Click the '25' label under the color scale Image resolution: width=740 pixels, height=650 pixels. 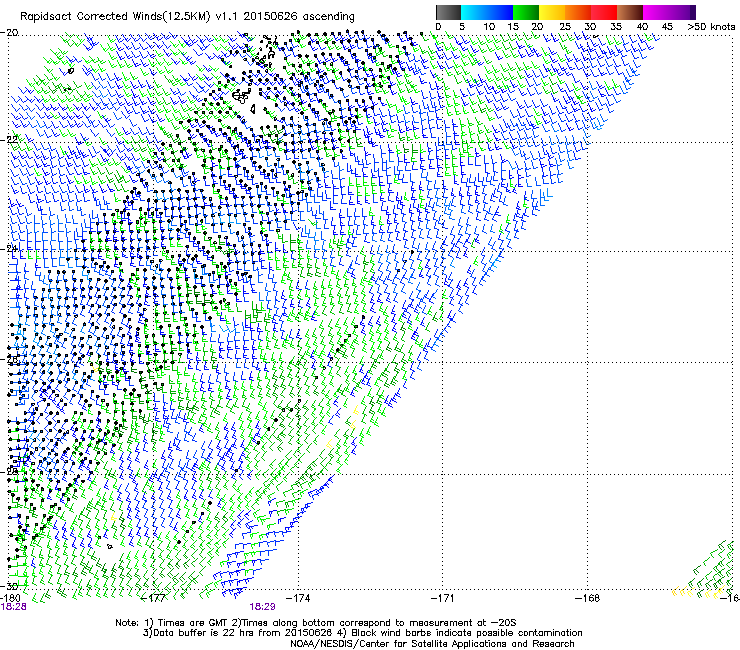(x=565, y=27)
